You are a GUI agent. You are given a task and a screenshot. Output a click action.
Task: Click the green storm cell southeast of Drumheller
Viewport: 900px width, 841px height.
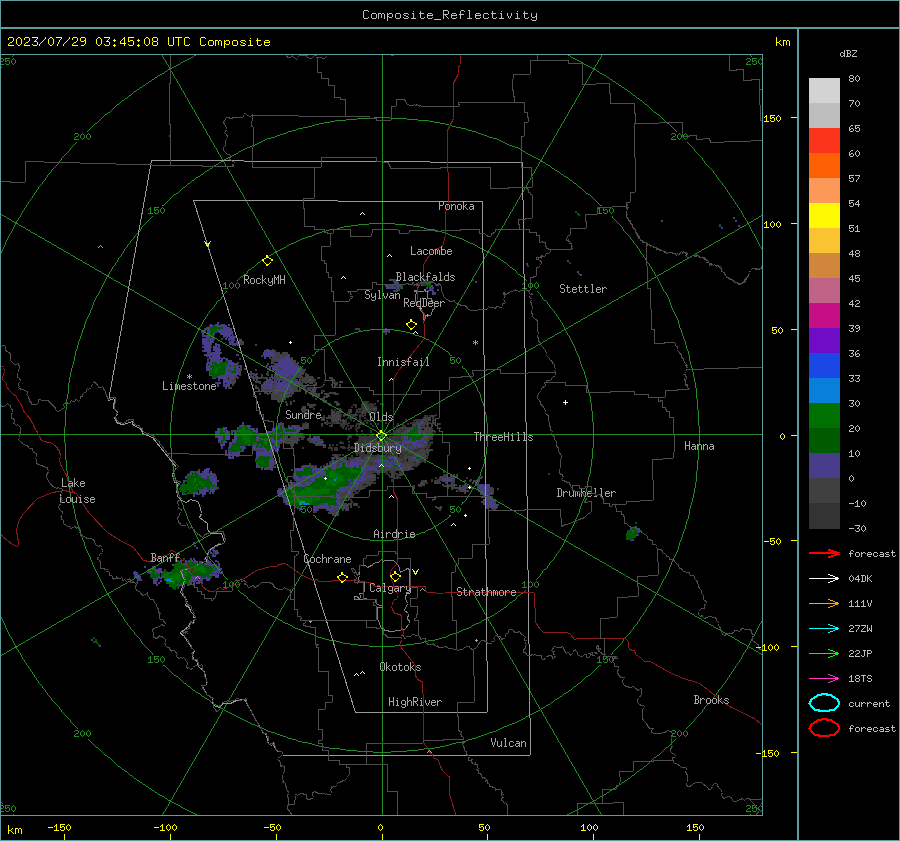[x=633, y=533]
